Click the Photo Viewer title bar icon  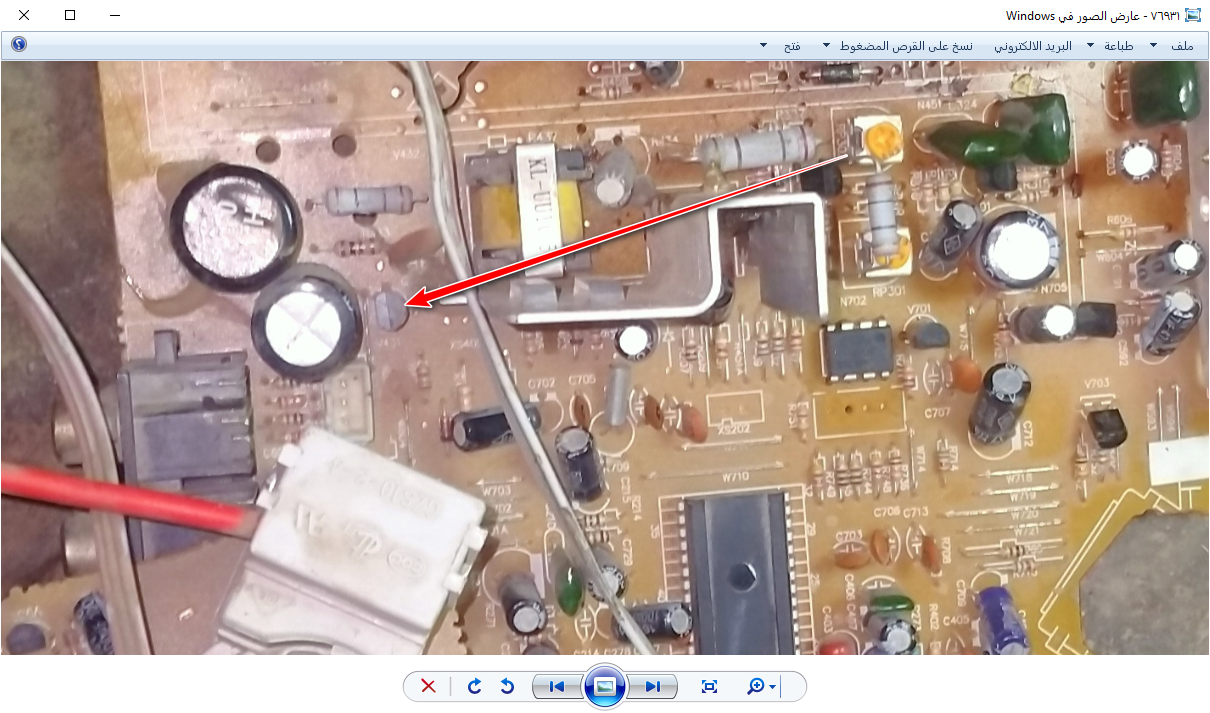pos(1192,15)
